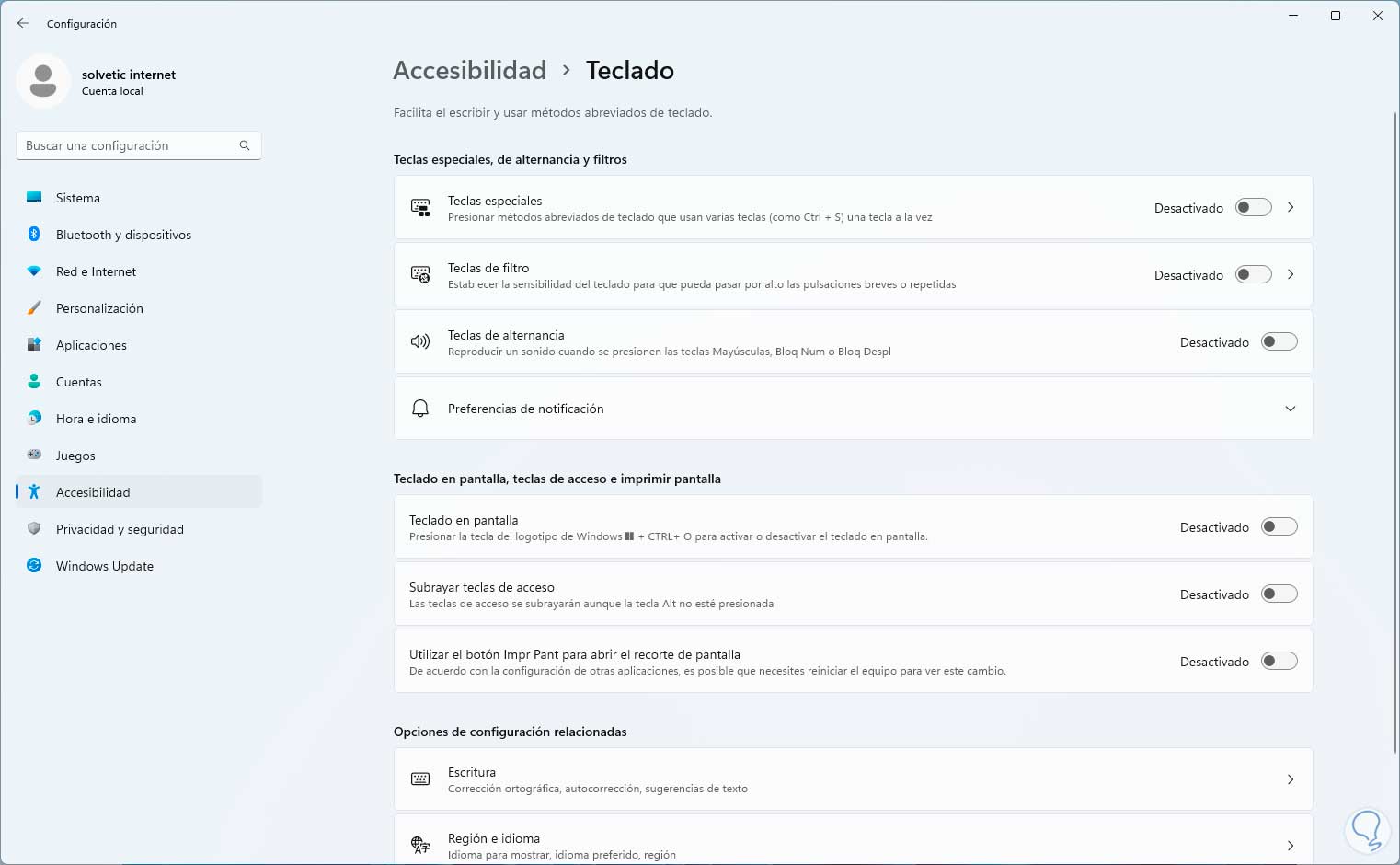
Task: Click the Red e Internet Wi-Fi icon
Action: (34, 271)
